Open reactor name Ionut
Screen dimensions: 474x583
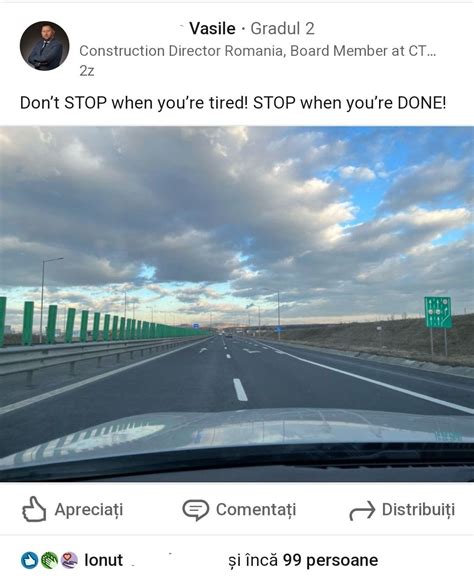[x=103, y=560]
